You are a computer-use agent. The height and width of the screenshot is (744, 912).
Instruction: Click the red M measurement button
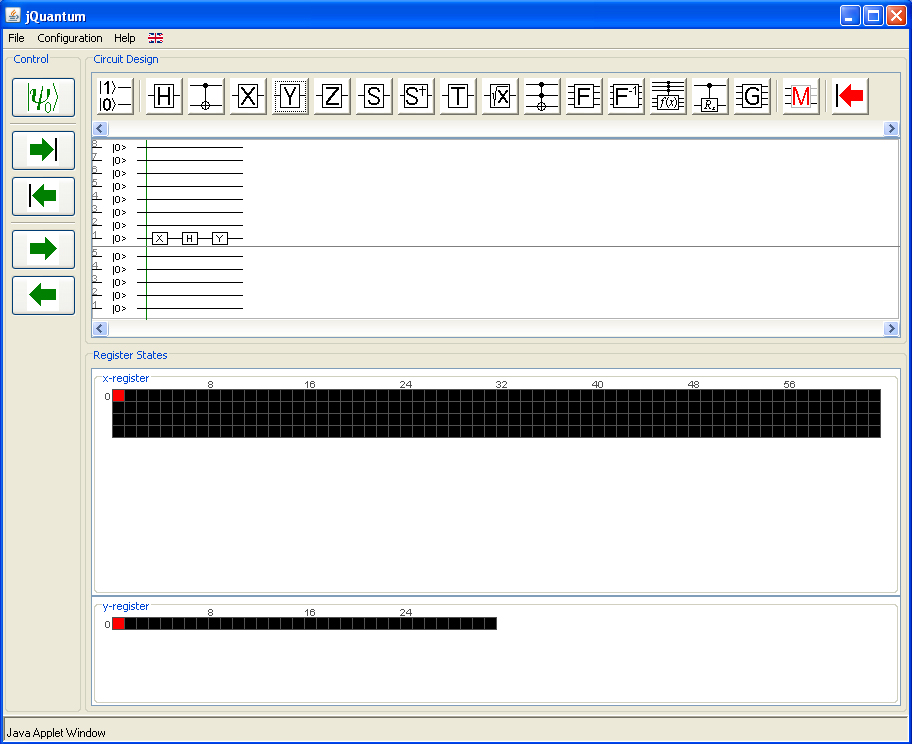click(801, 96)
